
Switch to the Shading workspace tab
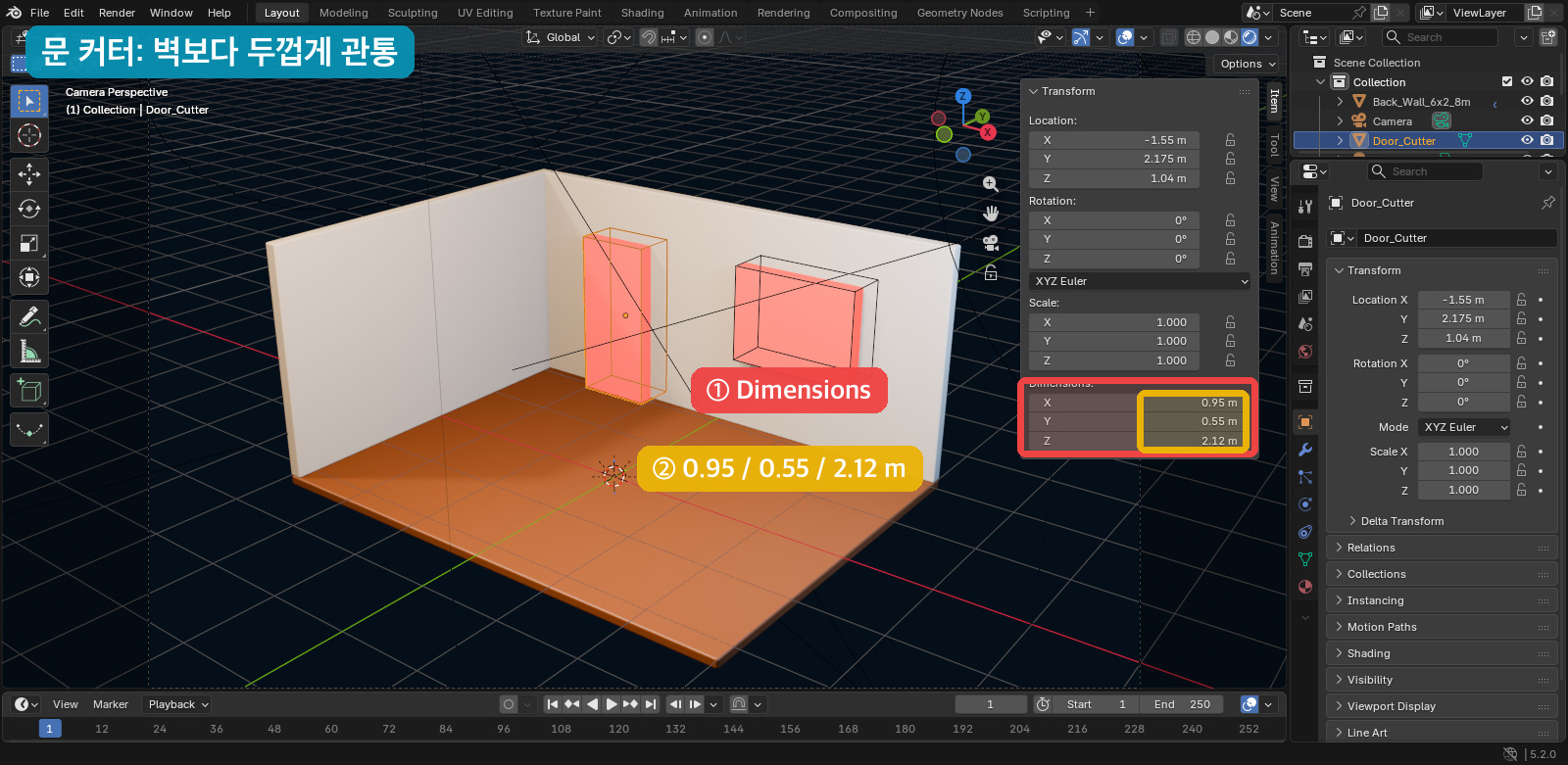click(x=642, y=13)
